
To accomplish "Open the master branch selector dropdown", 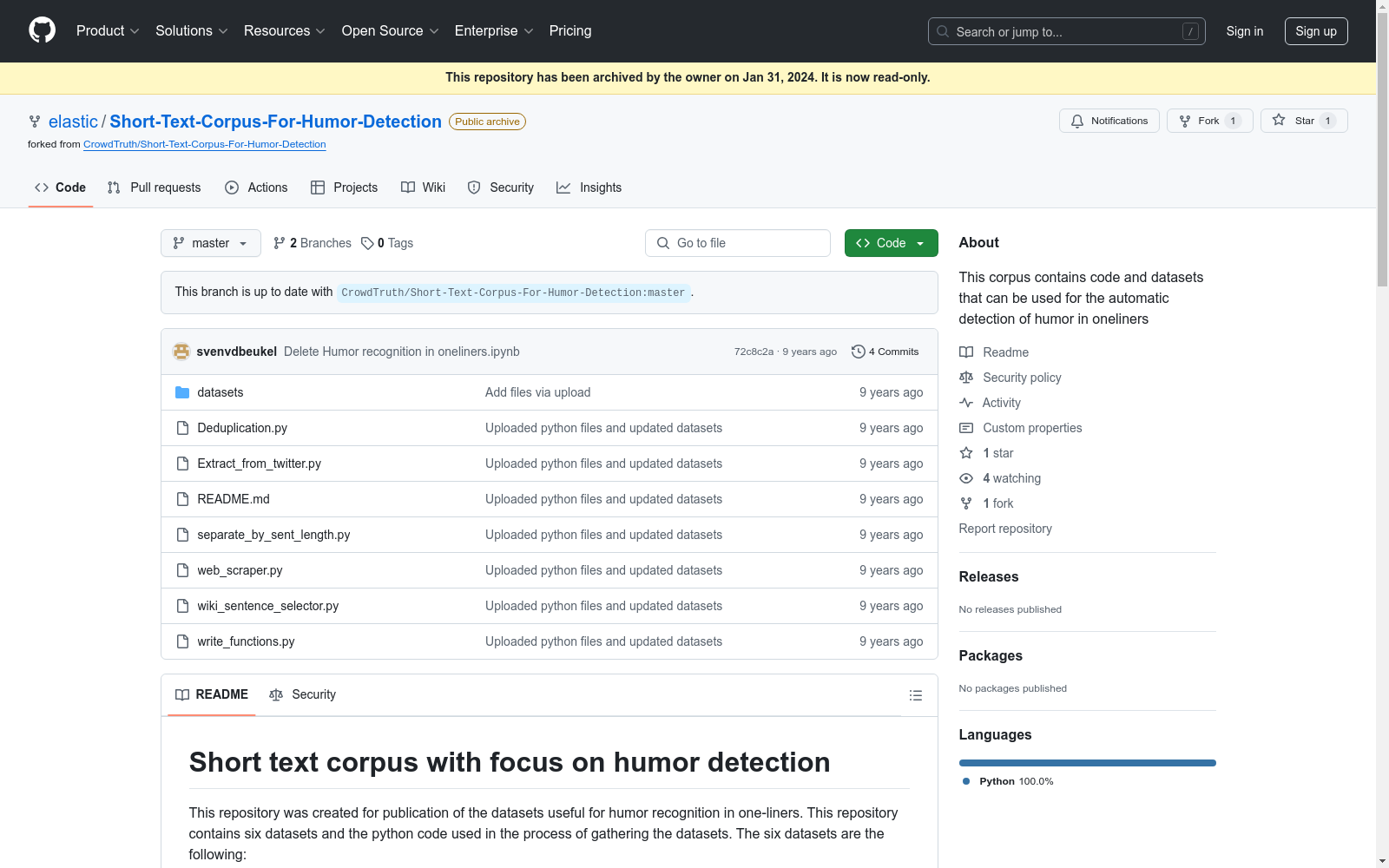I will tap(211, 243).
